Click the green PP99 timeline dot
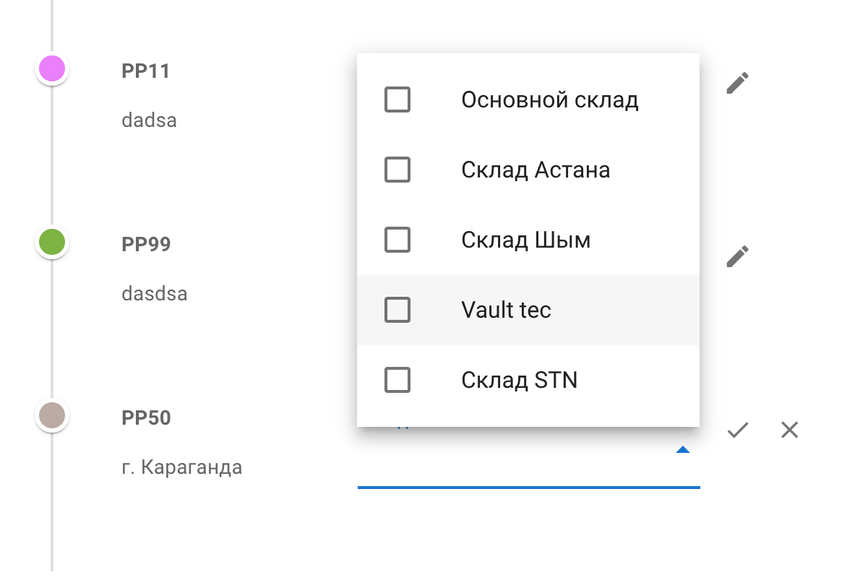 click(x=51, y=242)
